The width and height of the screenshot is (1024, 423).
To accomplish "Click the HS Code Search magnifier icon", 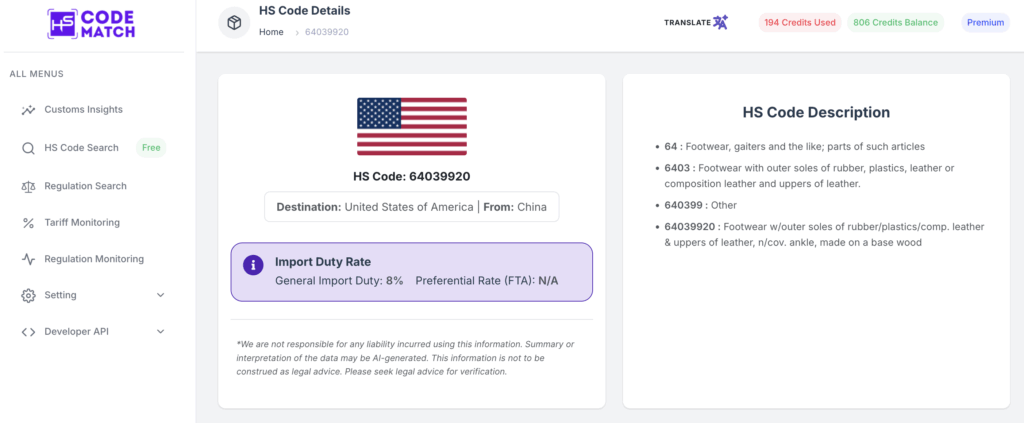I will [28, 148].
